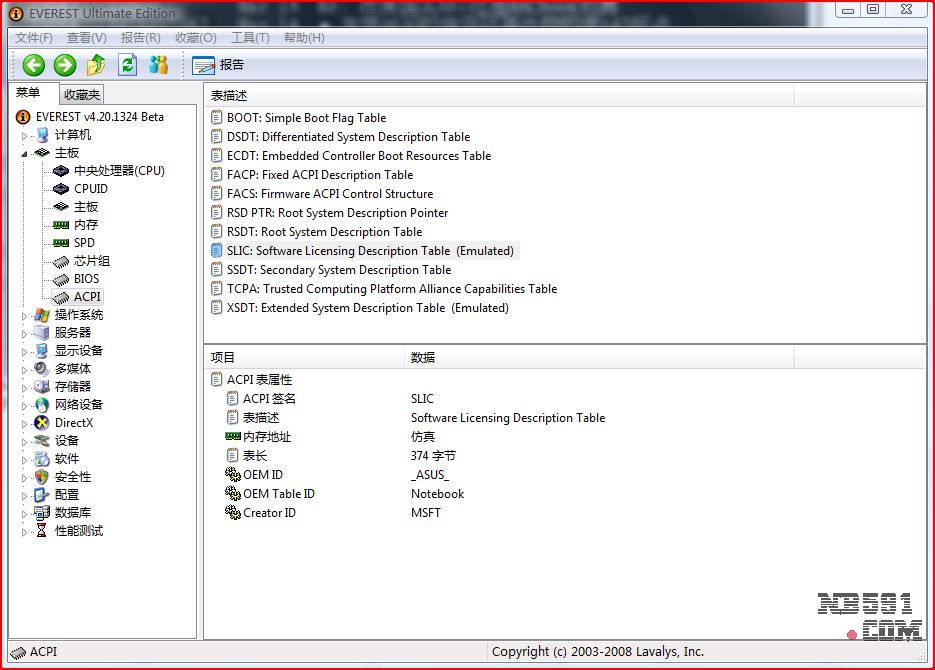Select the CPUID tree item

point(90,189)
